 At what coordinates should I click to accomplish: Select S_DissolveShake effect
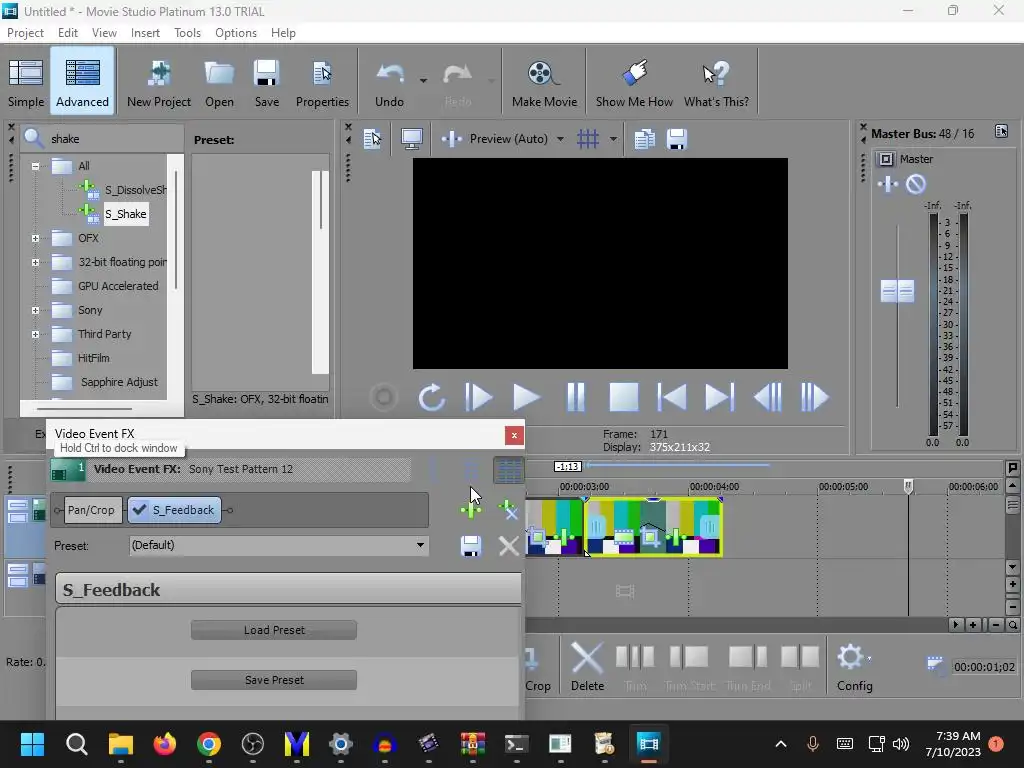click(135, 190)
